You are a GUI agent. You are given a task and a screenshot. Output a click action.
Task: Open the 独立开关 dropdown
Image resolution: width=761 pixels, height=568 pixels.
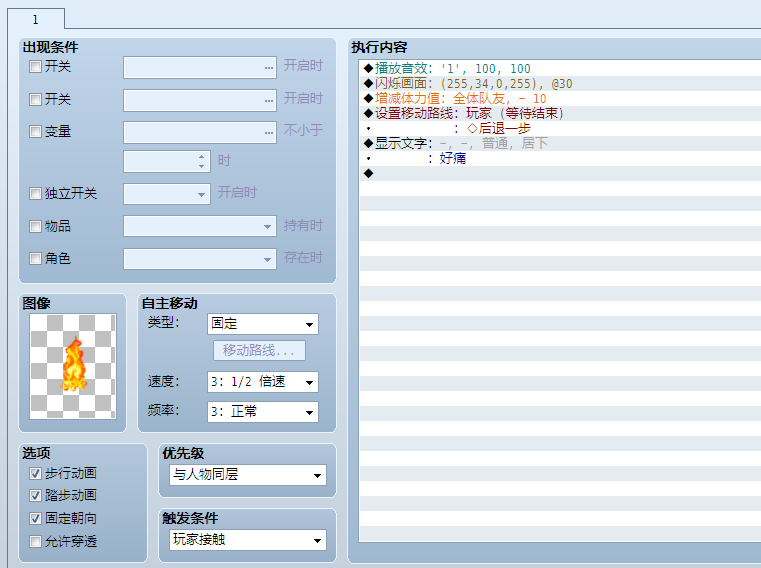(167, 194)
